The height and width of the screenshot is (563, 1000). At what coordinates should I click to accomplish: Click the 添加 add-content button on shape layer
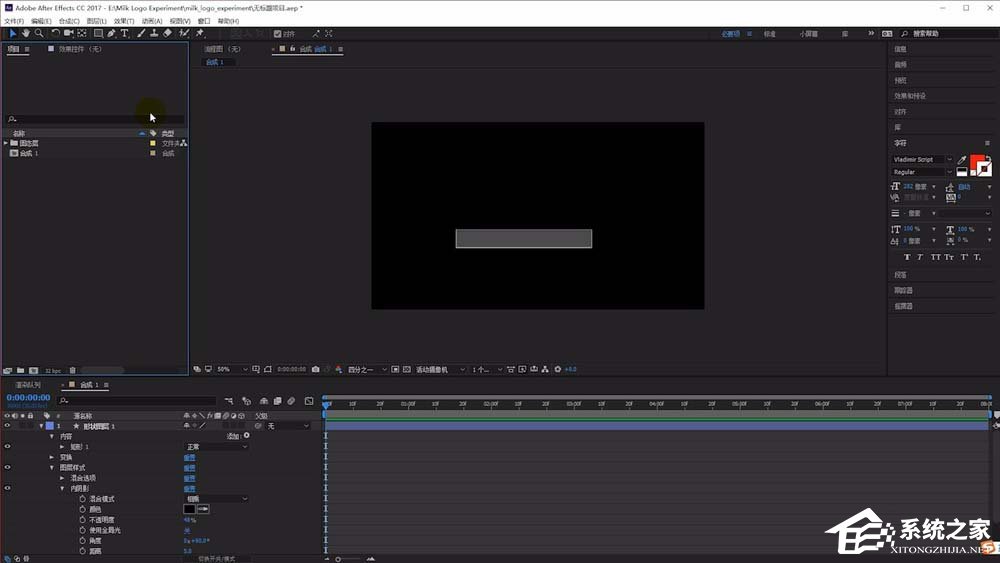(x=235, y=436)
